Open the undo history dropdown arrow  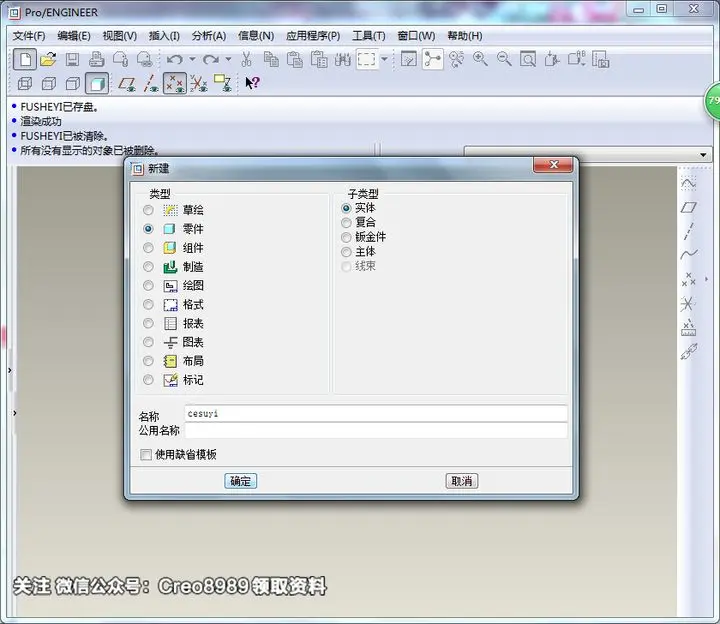(x=192, y=59)
